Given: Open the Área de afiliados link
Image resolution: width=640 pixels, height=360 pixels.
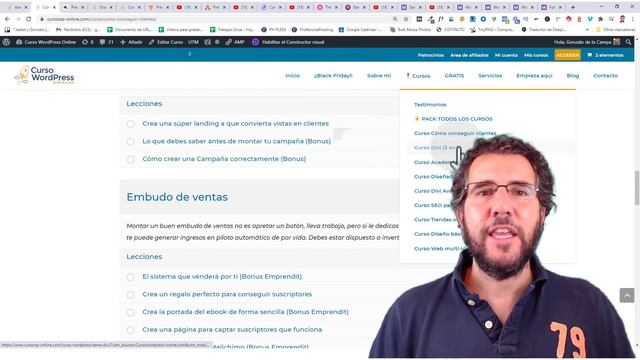Looking at the screenshot, I should point(469,55).
